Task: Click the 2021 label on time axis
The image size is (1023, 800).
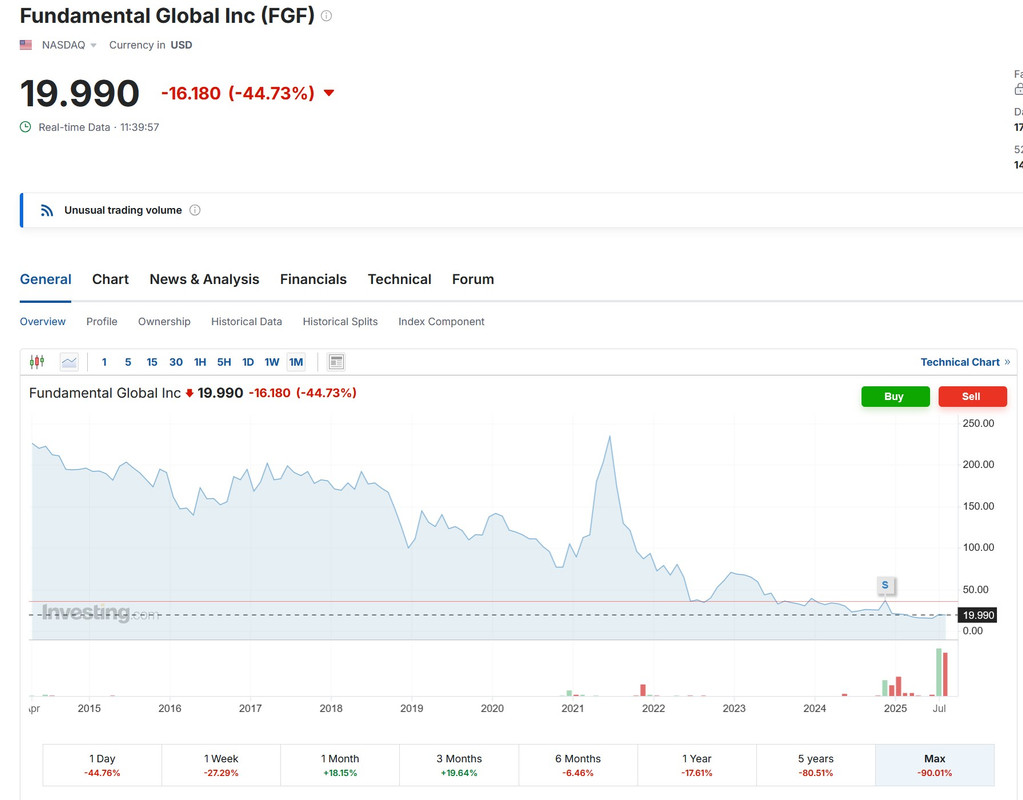Action: (x=572, y=708)
